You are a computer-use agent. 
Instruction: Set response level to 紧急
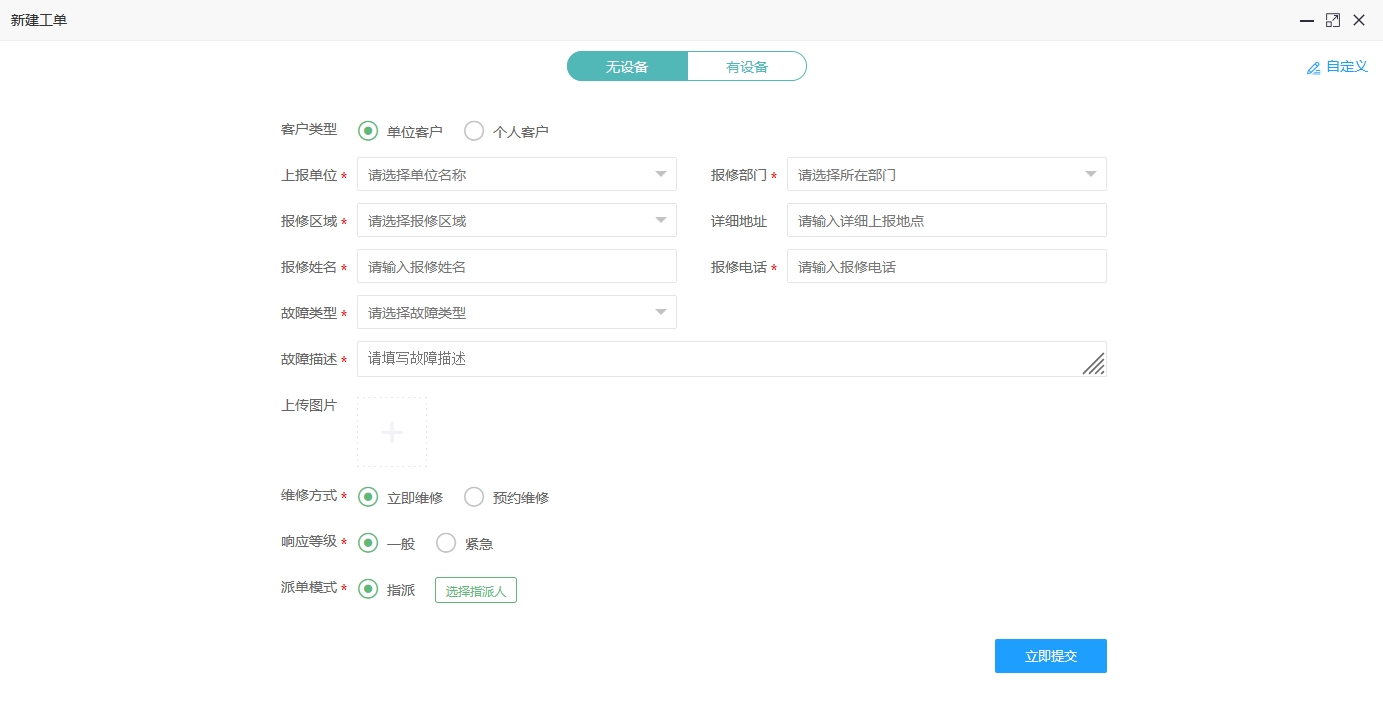pyautogui.click(x=446, y=543)
